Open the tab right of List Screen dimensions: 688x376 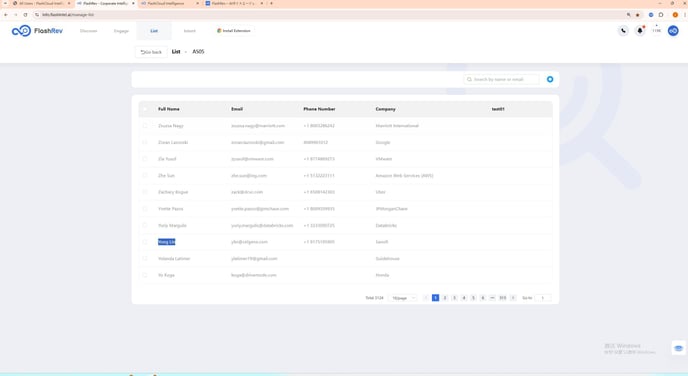[190, 31]
